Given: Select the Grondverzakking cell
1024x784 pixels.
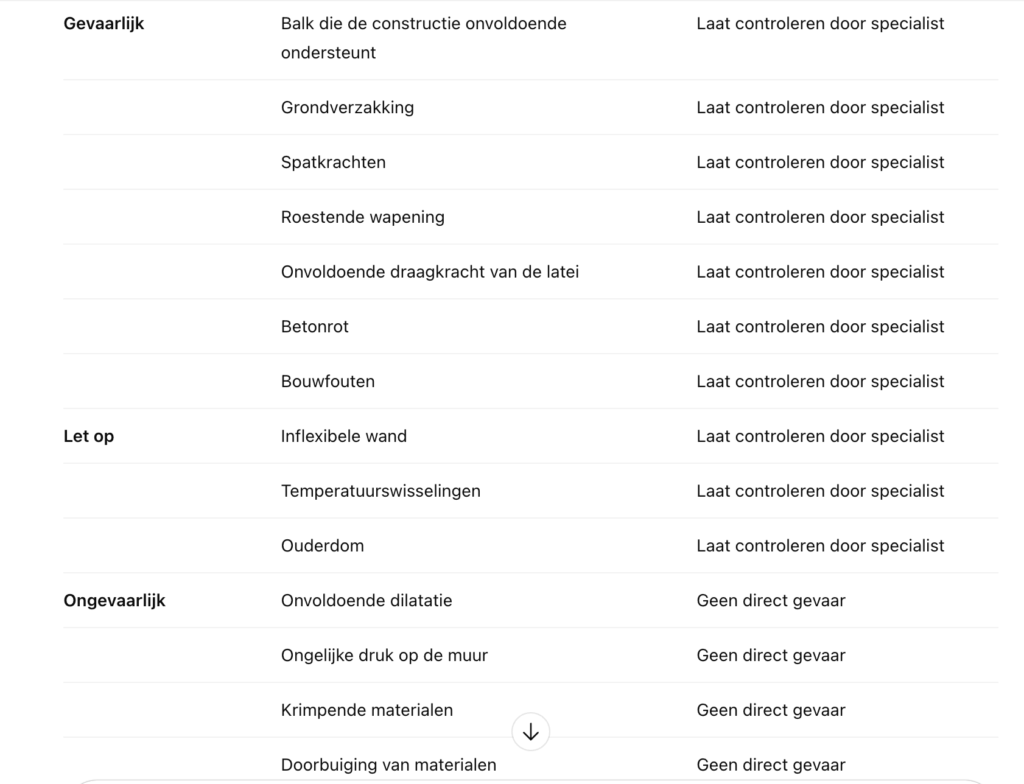Looking at the screenshot, I should coord(347,108).
